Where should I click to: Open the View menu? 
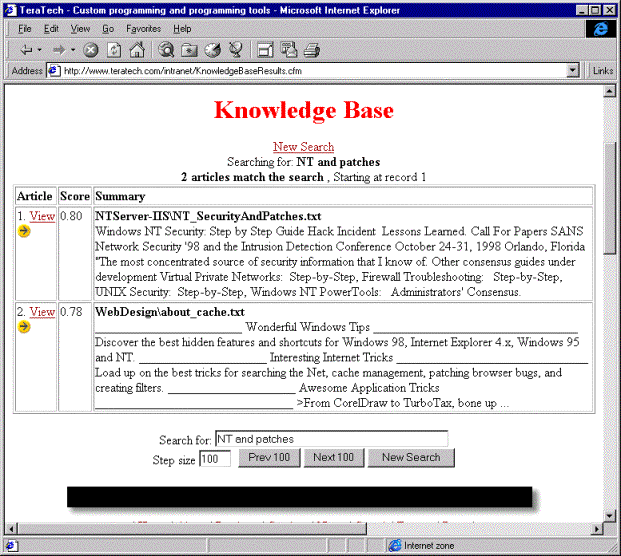80,29
